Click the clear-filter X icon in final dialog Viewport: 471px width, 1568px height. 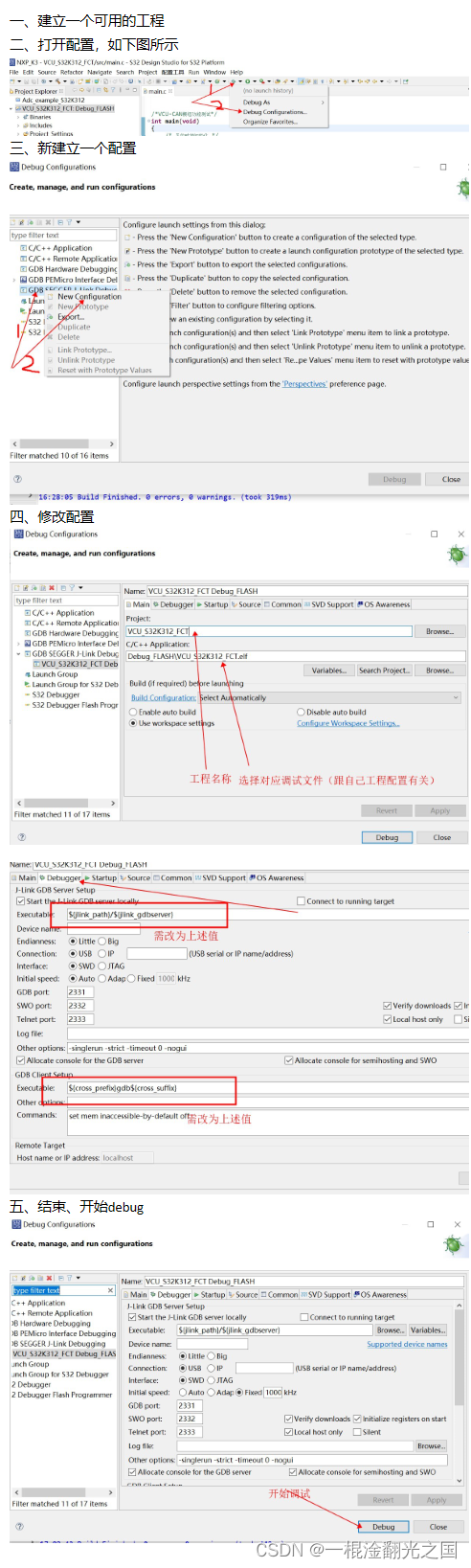tap(111, 1291)
